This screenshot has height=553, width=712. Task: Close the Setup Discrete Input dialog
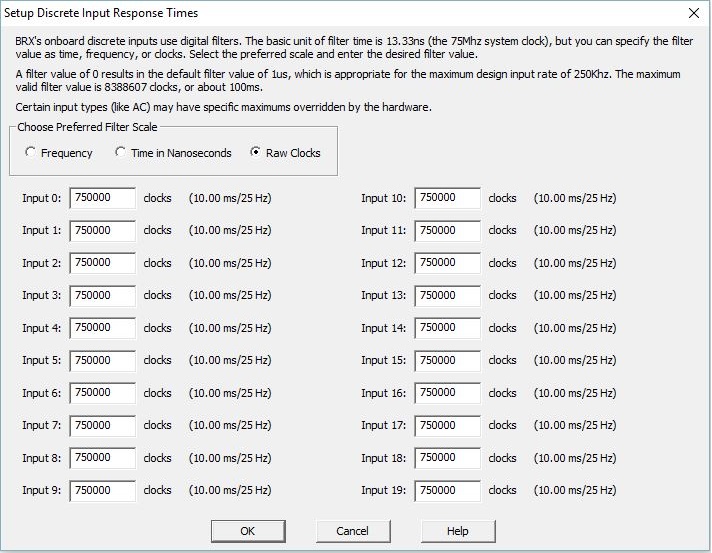(694, 13)
